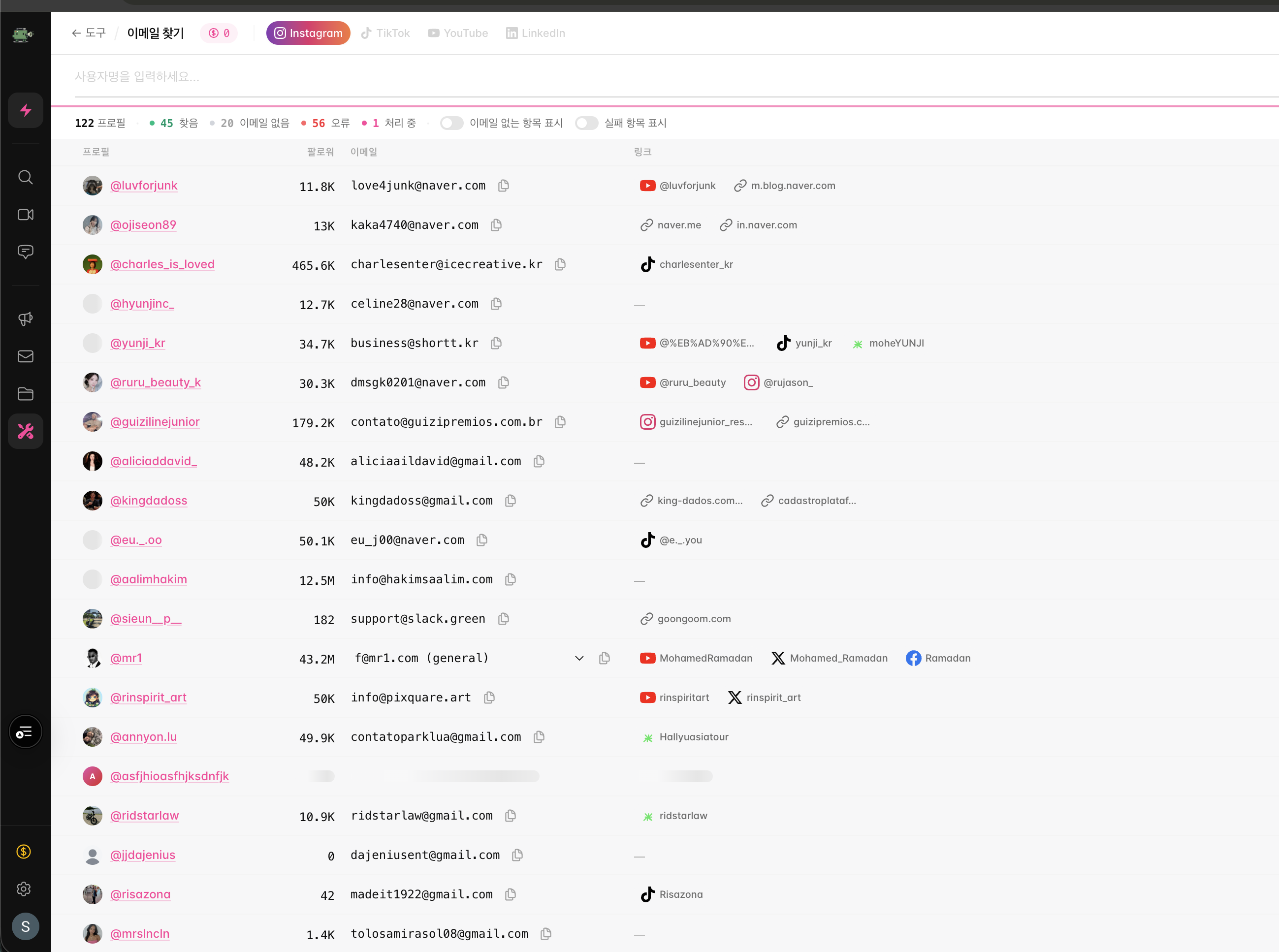Open the in.naver.com link

pyautogui.click(x=758, y=225)
